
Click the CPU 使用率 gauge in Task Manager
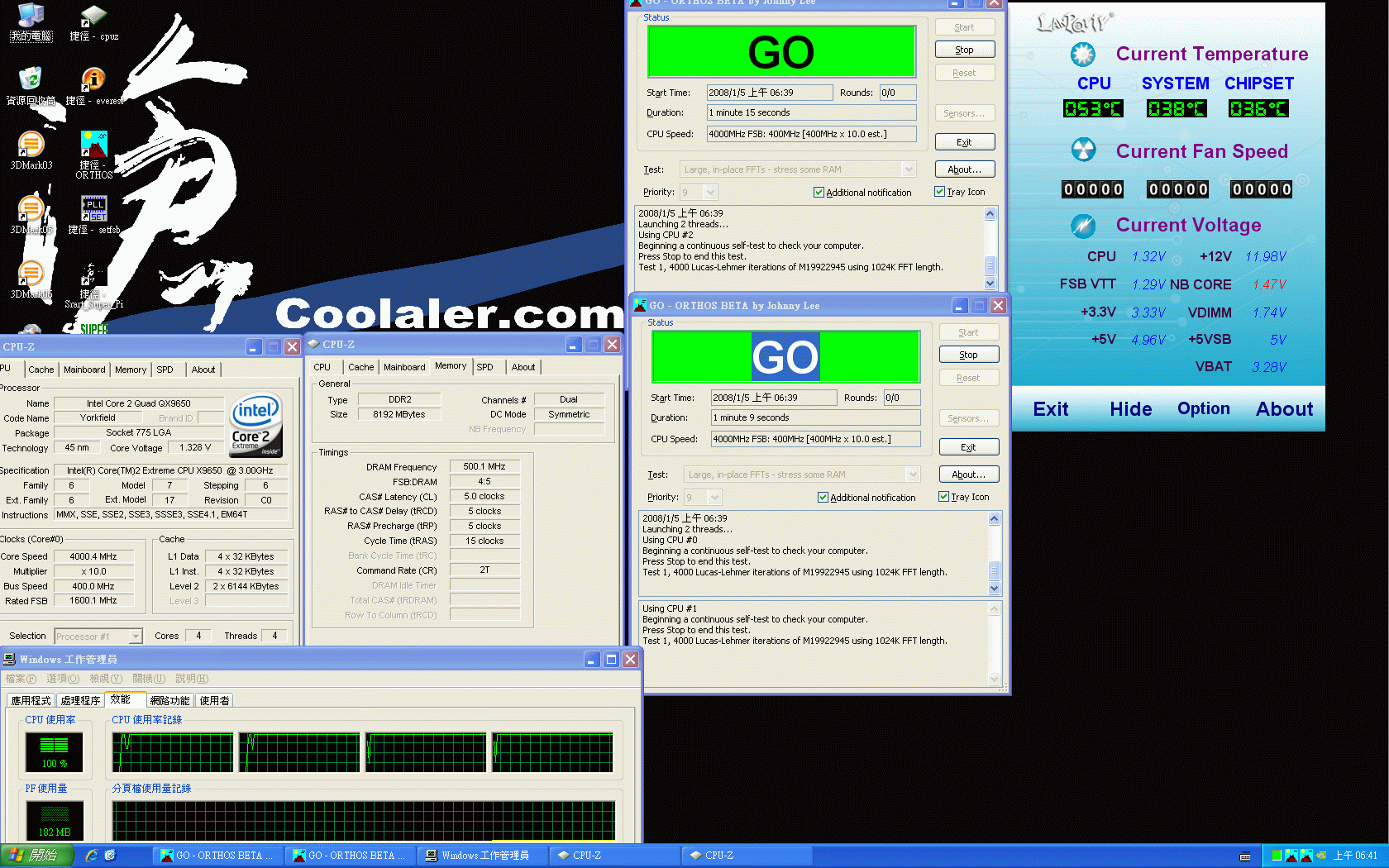55,751
